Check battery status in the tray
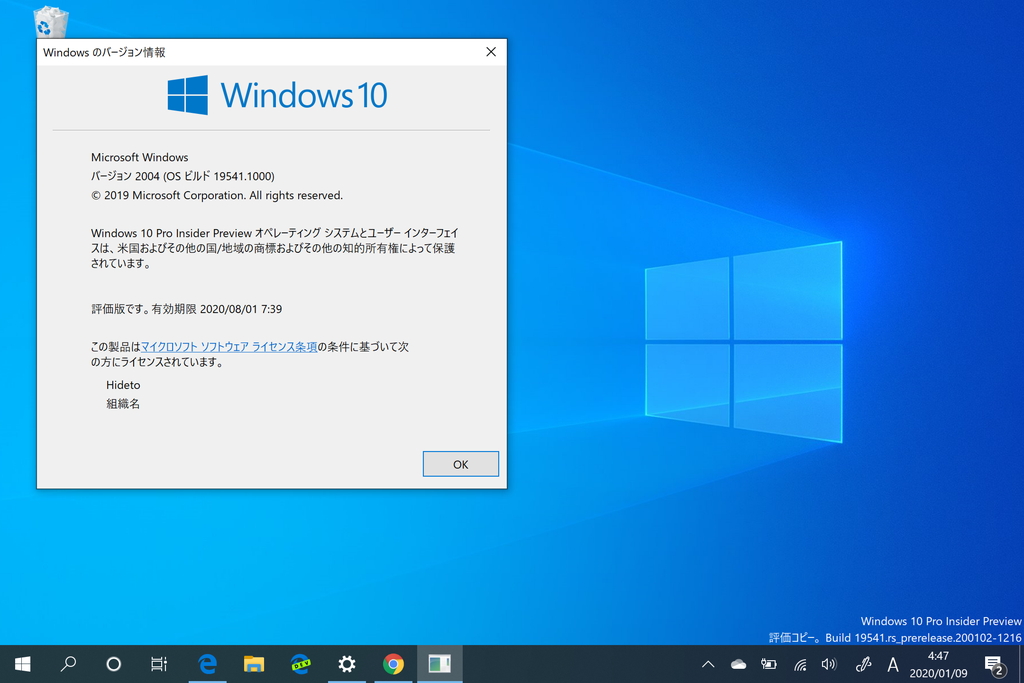 click(x=768, y=664)
